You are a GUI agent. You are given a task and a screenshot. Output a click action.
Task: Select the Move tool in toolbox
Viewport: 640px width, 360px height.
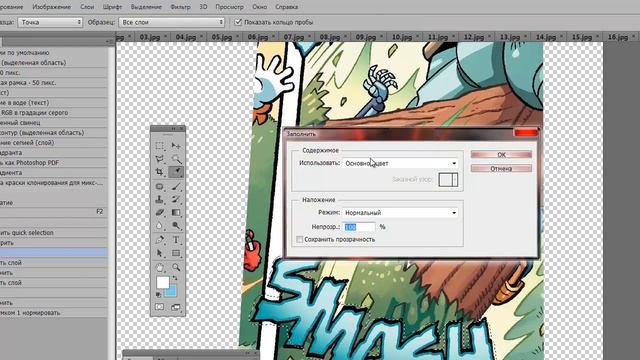(176, 146)
